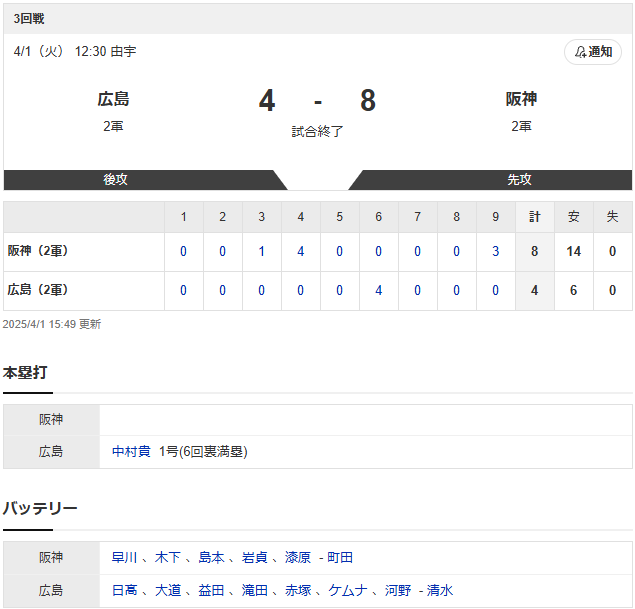Select the 阪神 team name in header

521,99
